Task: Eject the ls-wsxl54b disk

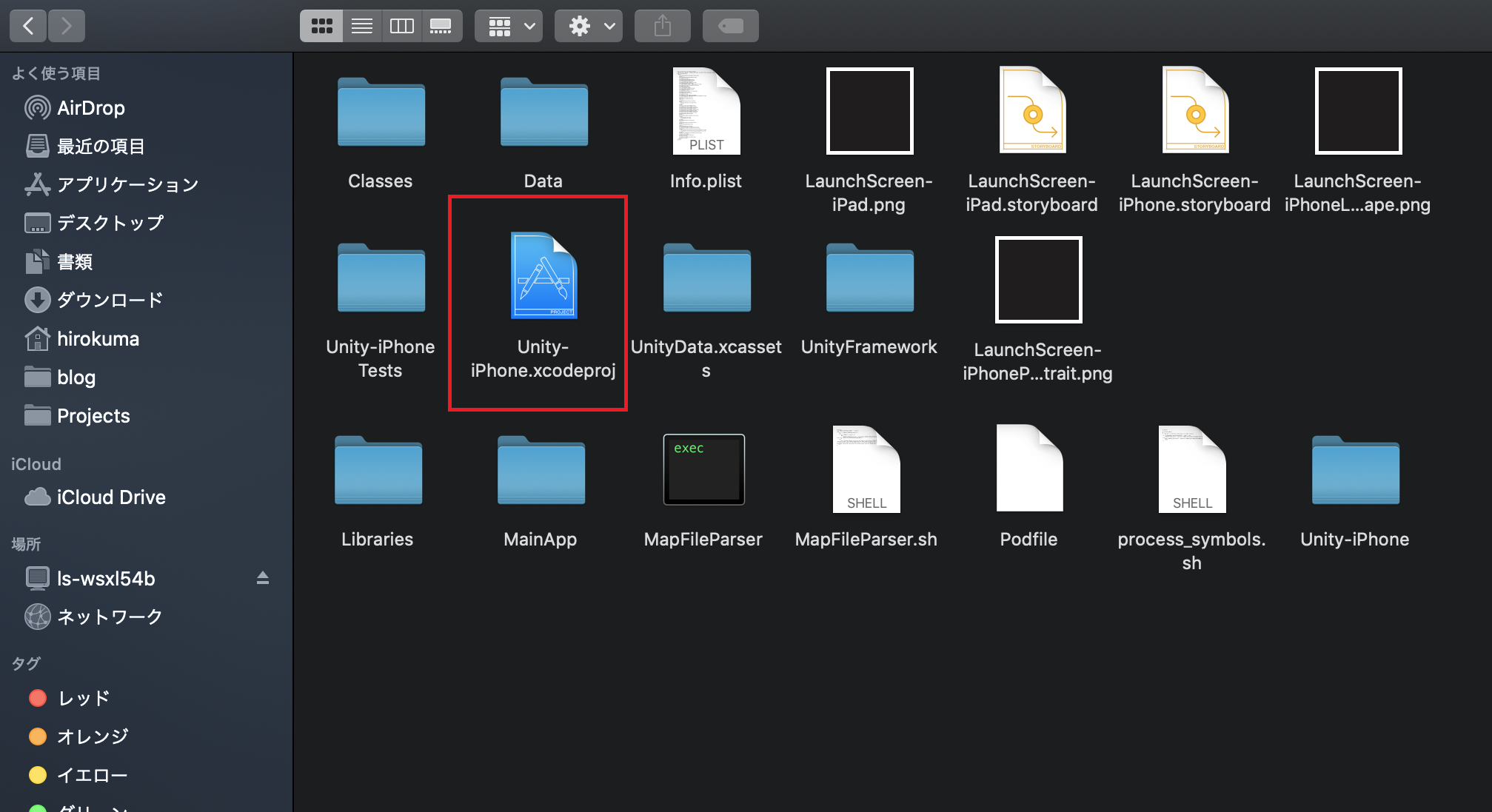Action: click(263, 578)
